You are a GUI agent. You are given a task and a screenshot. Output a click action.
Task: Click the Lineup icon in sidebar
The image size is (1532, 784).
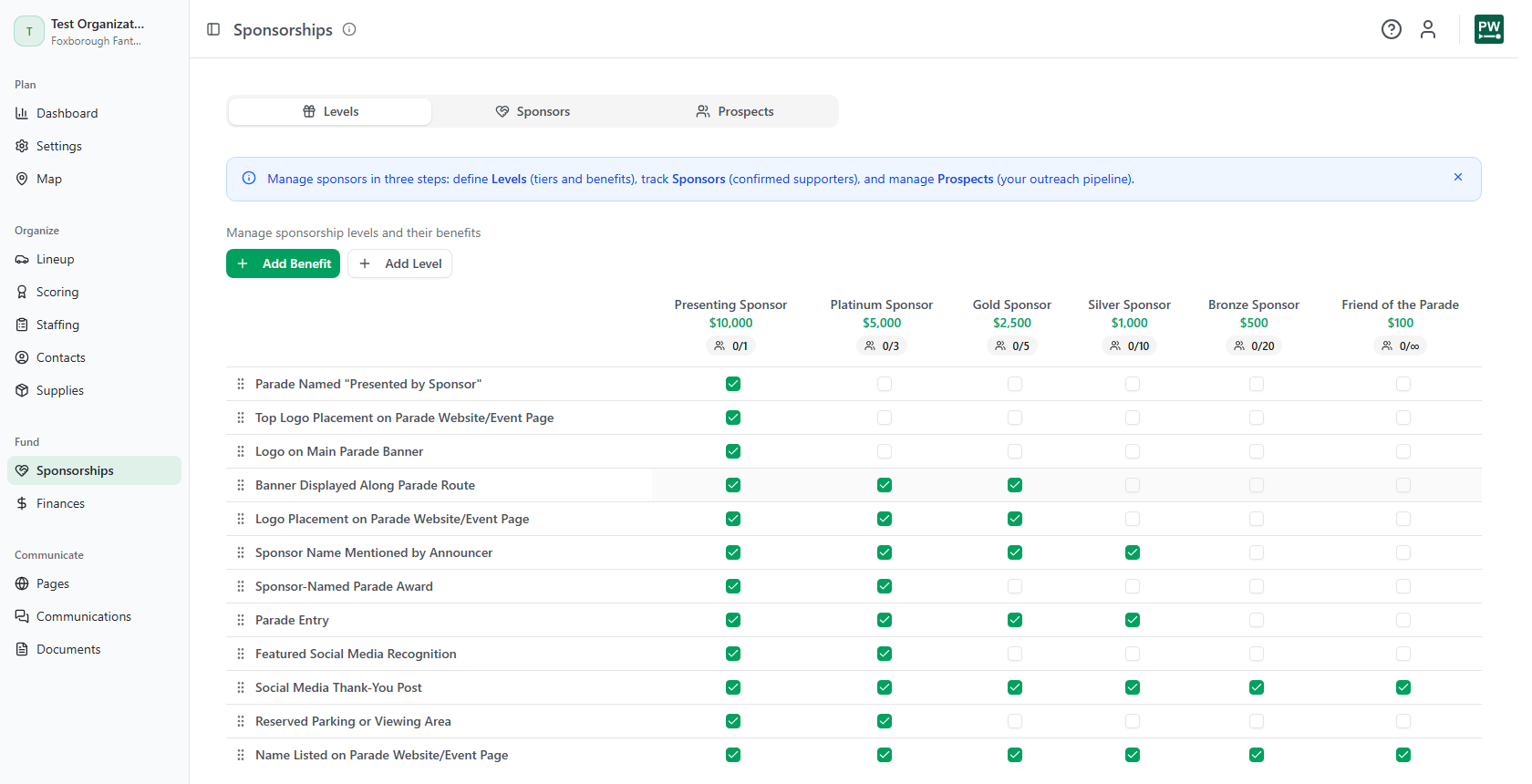tap(22, 259)
